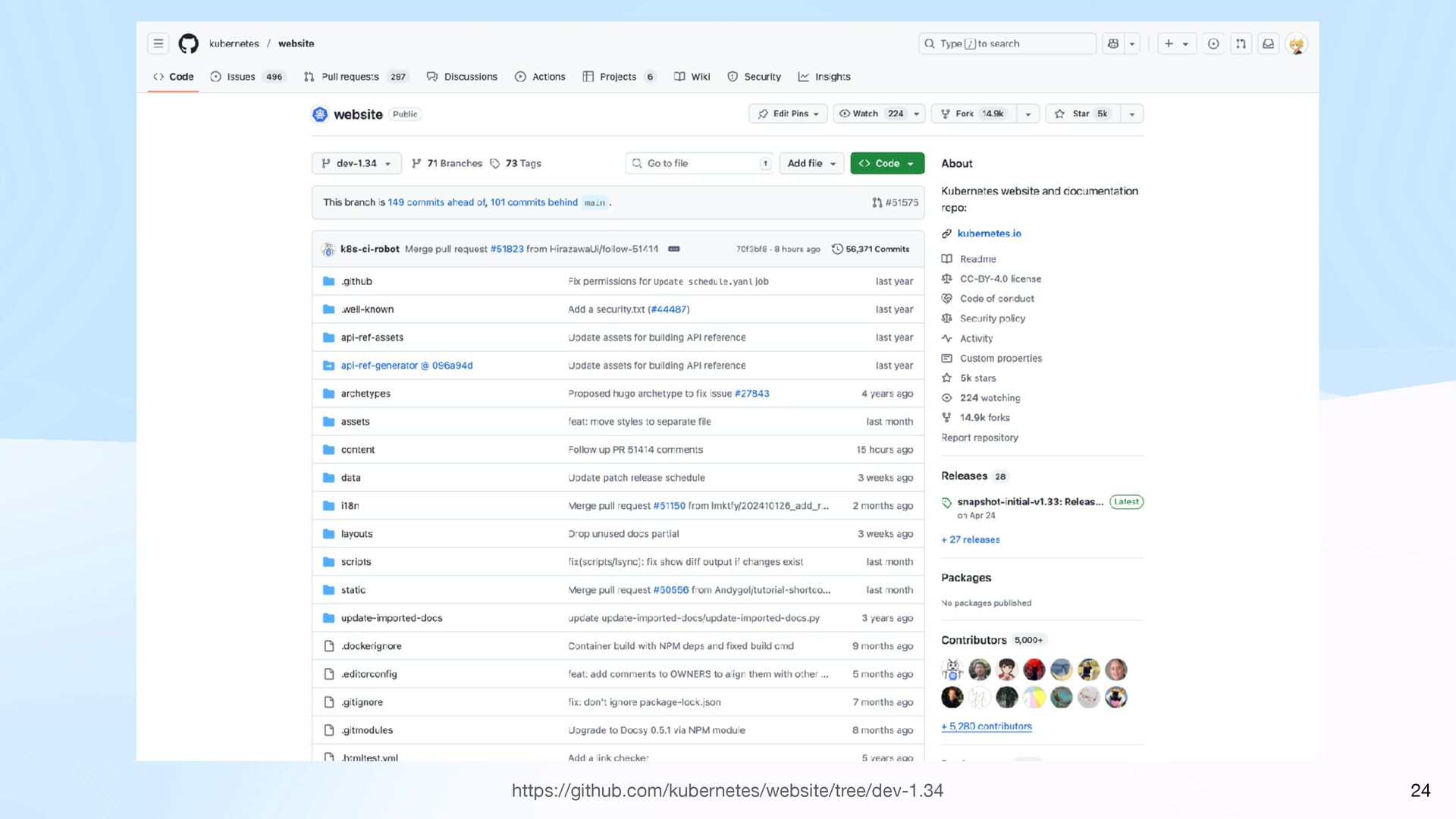Open the 71 Branches link
1456x819 pixels.
[447, 163]
